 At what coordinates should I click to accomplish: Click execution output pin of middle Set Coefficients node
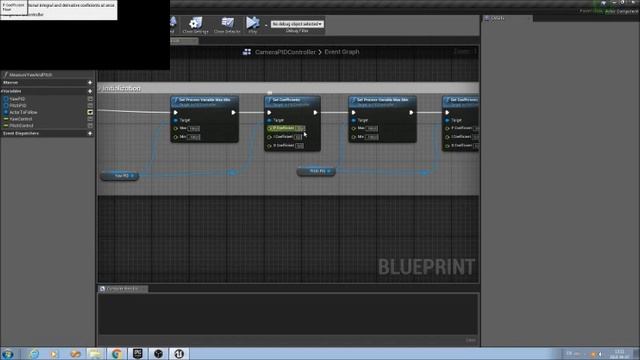coord(316,112)
